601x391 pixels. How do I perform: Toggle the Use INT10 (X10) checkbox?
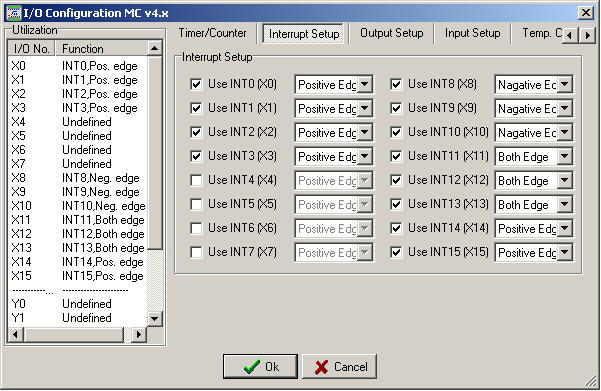pyautogui.click(x=396, y=132)
